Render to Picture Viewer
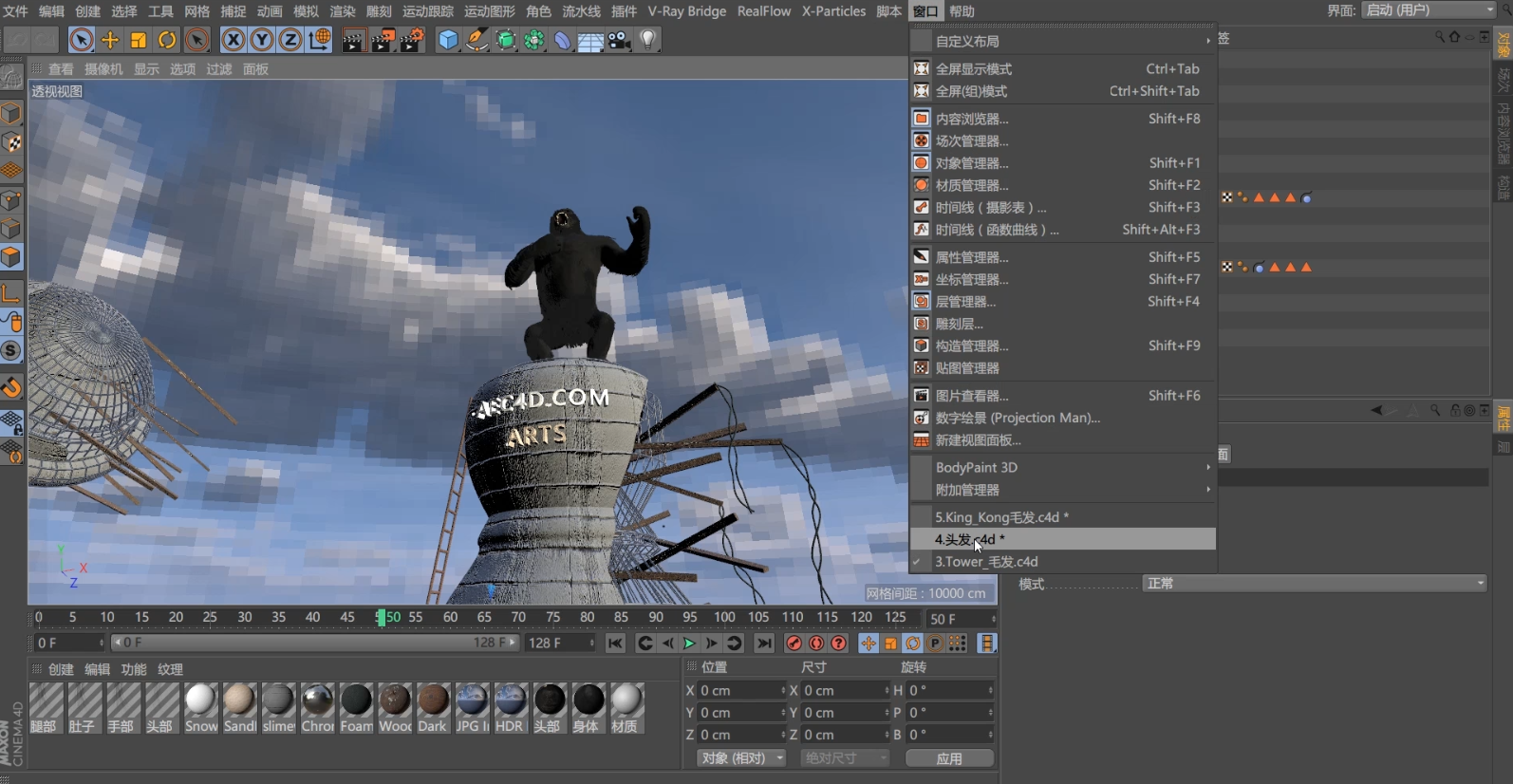 383,40
